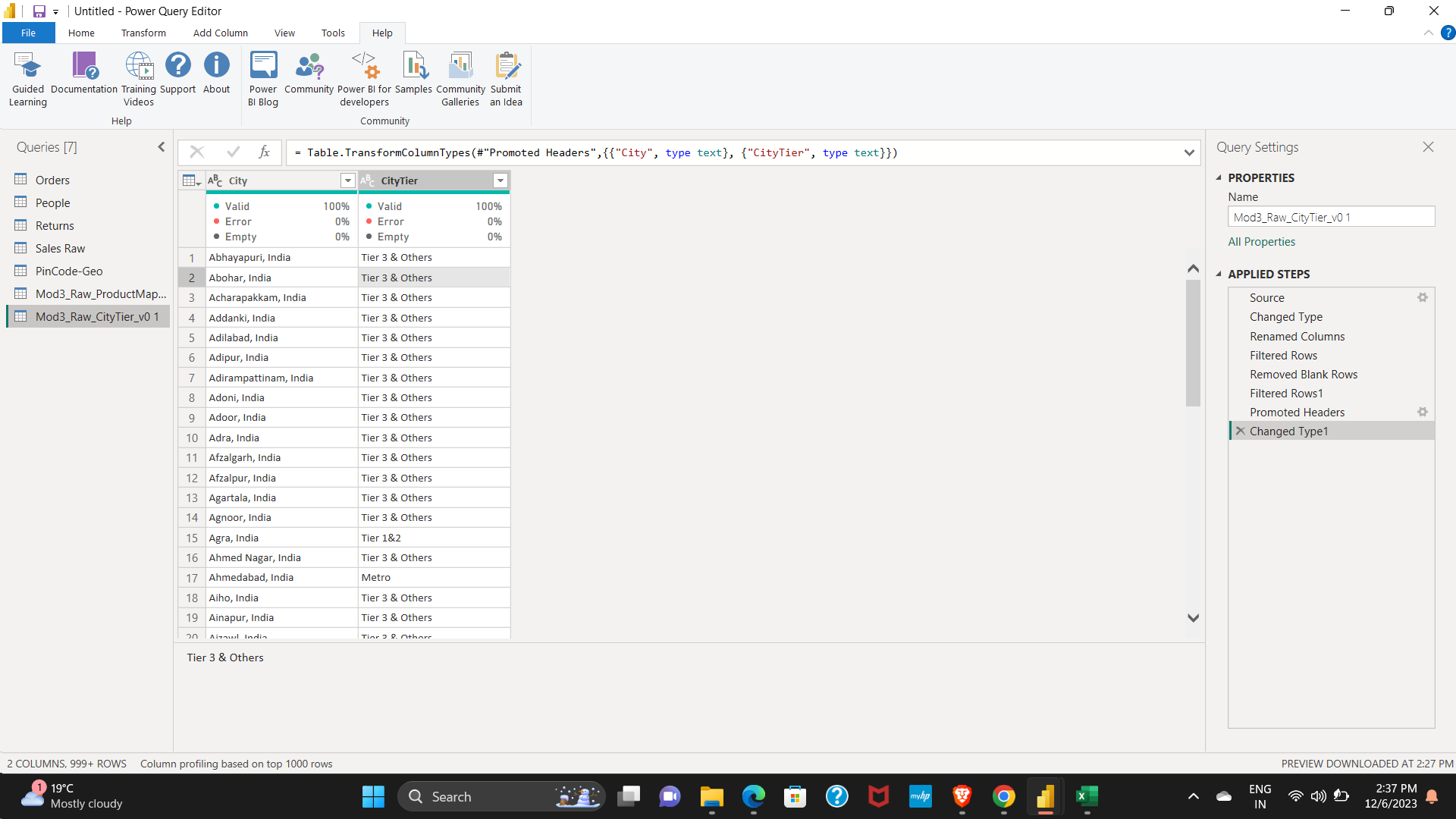Switch to the Add Column tab
This screenshot has height=819, width=1456.
(220, 33)
